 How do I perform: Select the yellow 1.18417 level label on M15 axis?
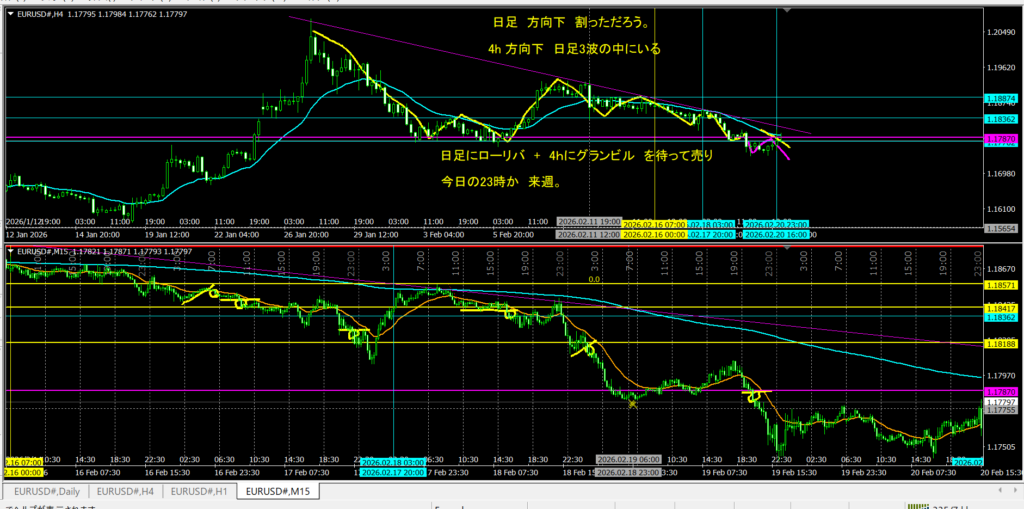pyautogui.click(x=1001, y=307)
